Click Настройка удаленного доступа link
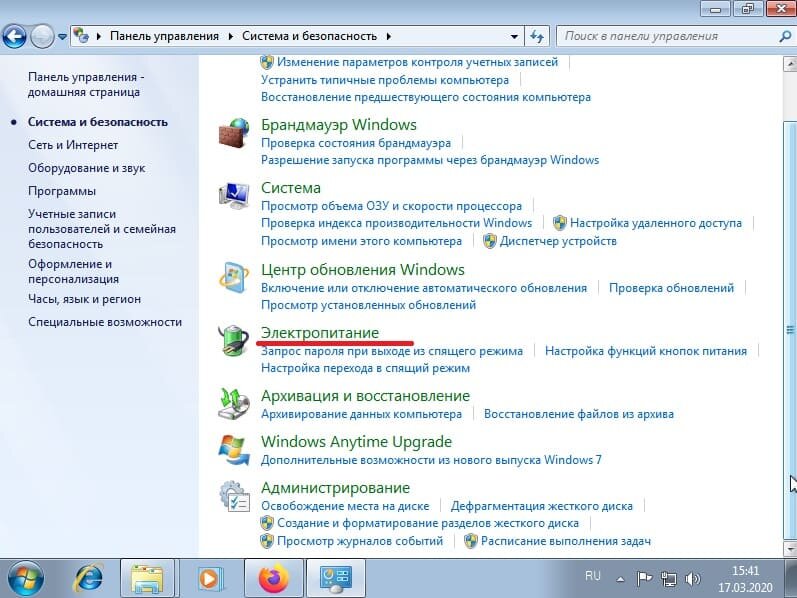 [656, 223]
